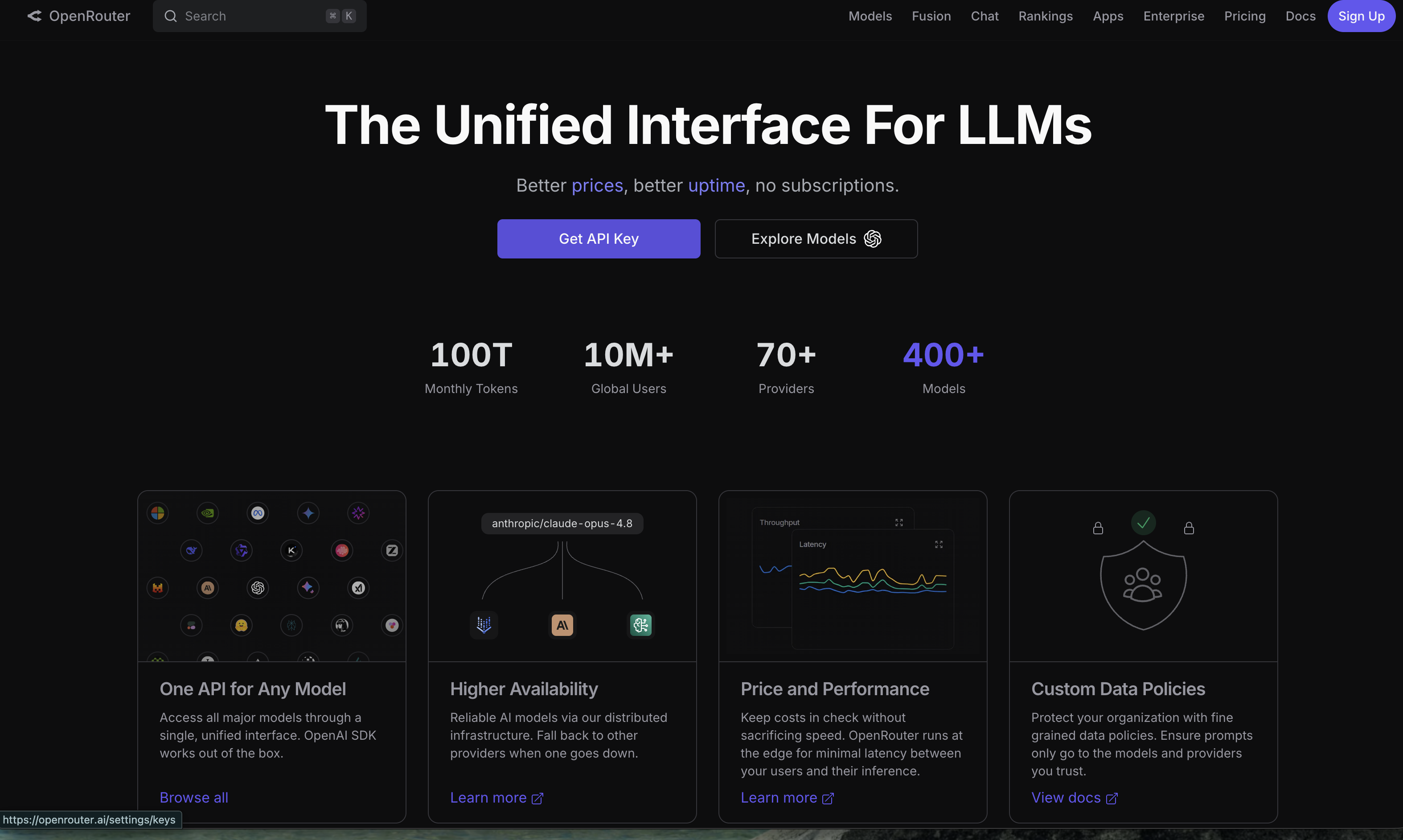Click the Browse all link
The height and width of the screenshot is (840, 1403).
pyautogui.click(x=194, y=797)
